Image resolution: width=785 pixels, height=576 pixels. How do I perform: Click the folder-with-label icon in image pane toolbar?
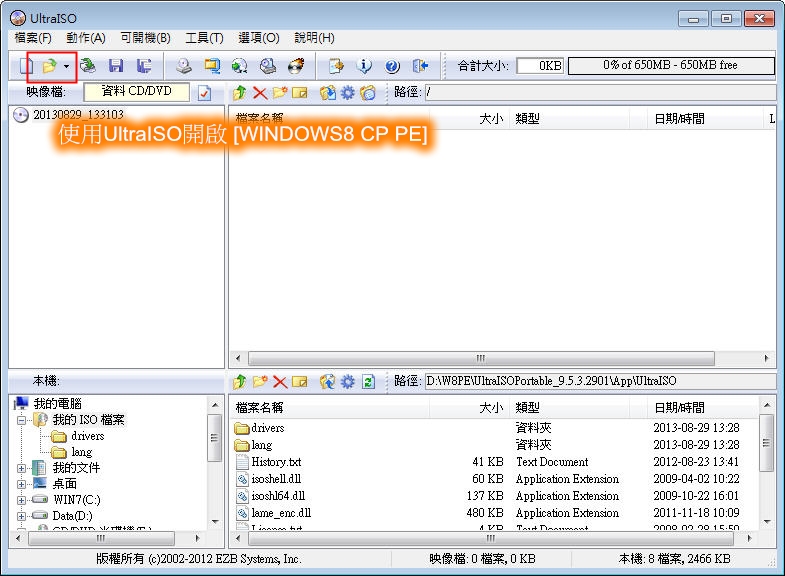click(x=368, y=93)
